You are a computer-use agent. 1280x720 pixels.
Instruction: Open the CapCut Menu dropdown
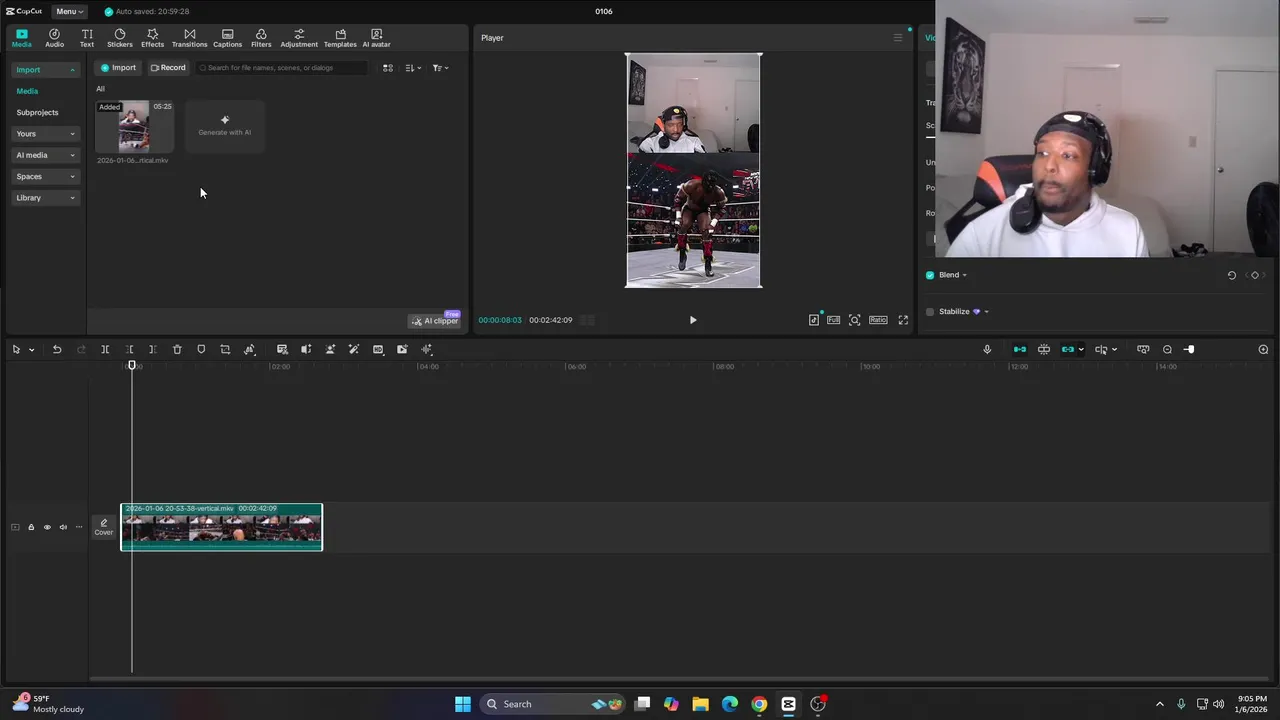(69, 11)
